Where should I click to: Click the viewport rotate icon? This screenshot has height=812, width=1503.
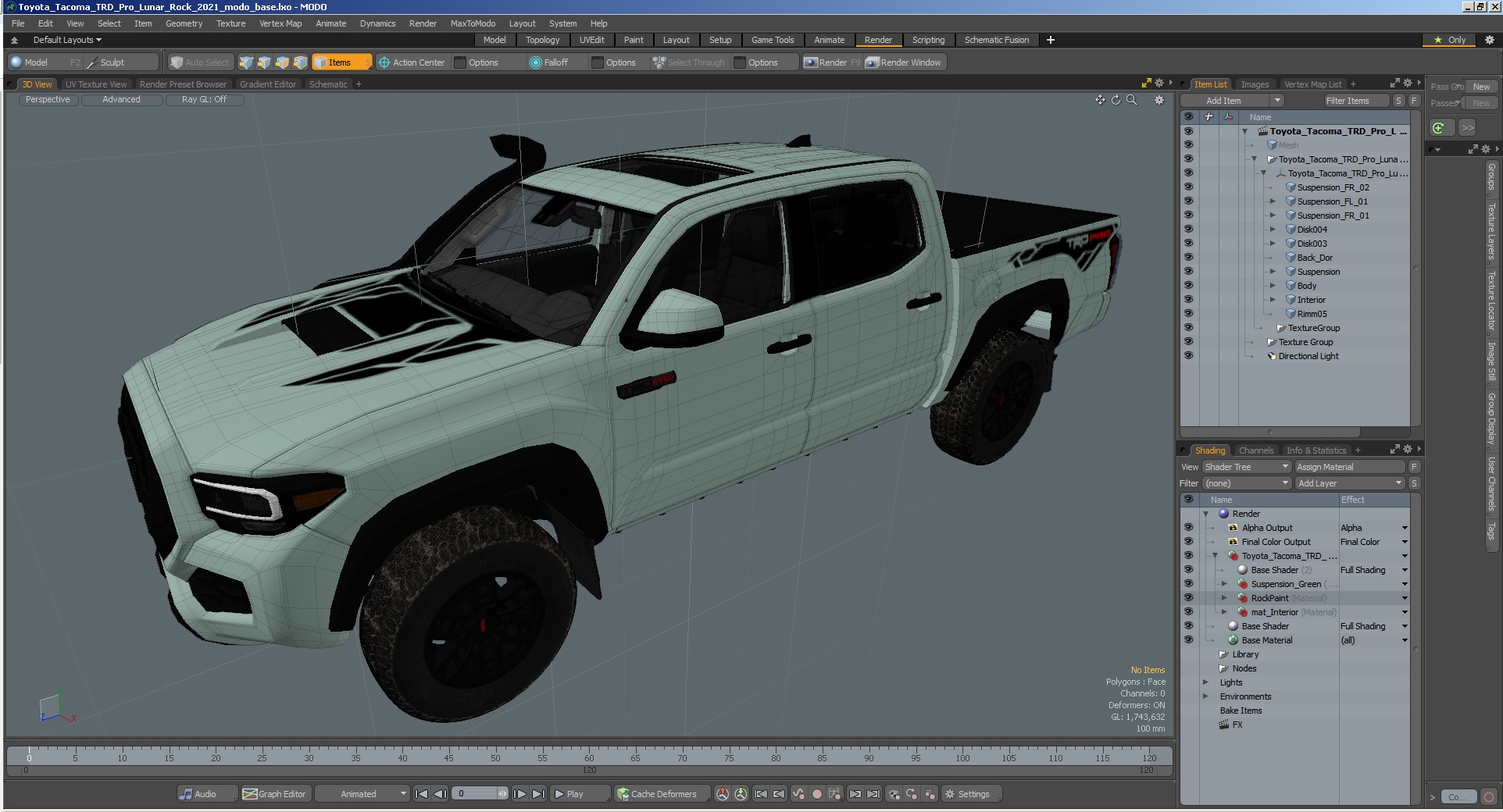1116,100
